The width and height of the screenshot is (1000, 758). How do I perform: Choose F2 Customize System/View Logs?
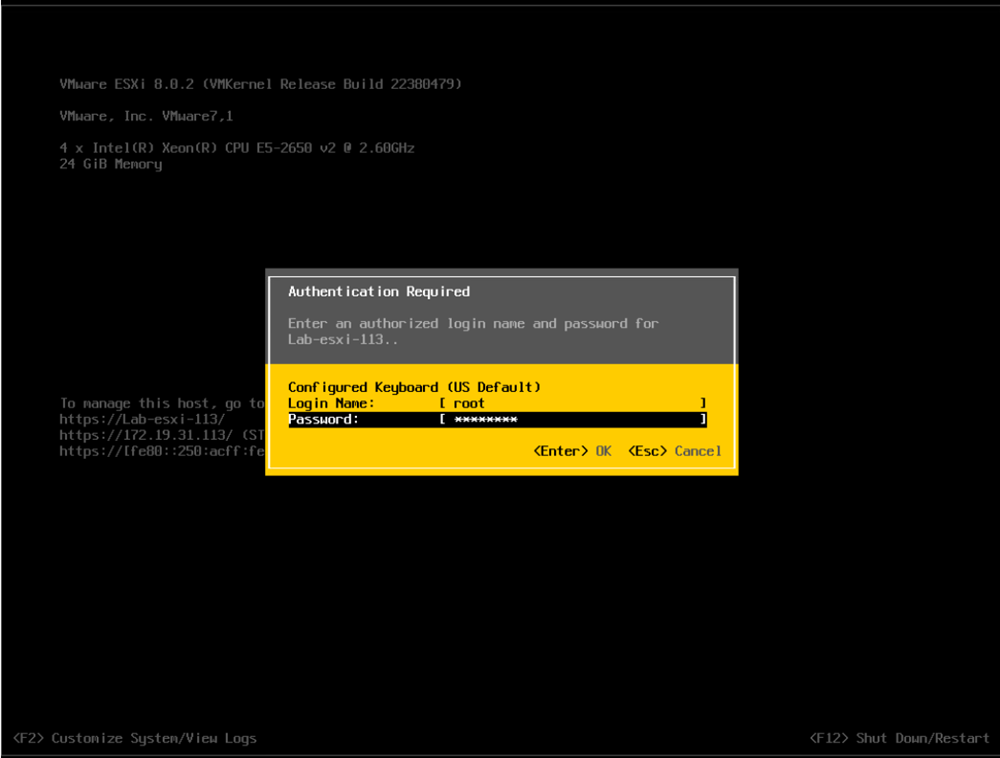point(135,738)
